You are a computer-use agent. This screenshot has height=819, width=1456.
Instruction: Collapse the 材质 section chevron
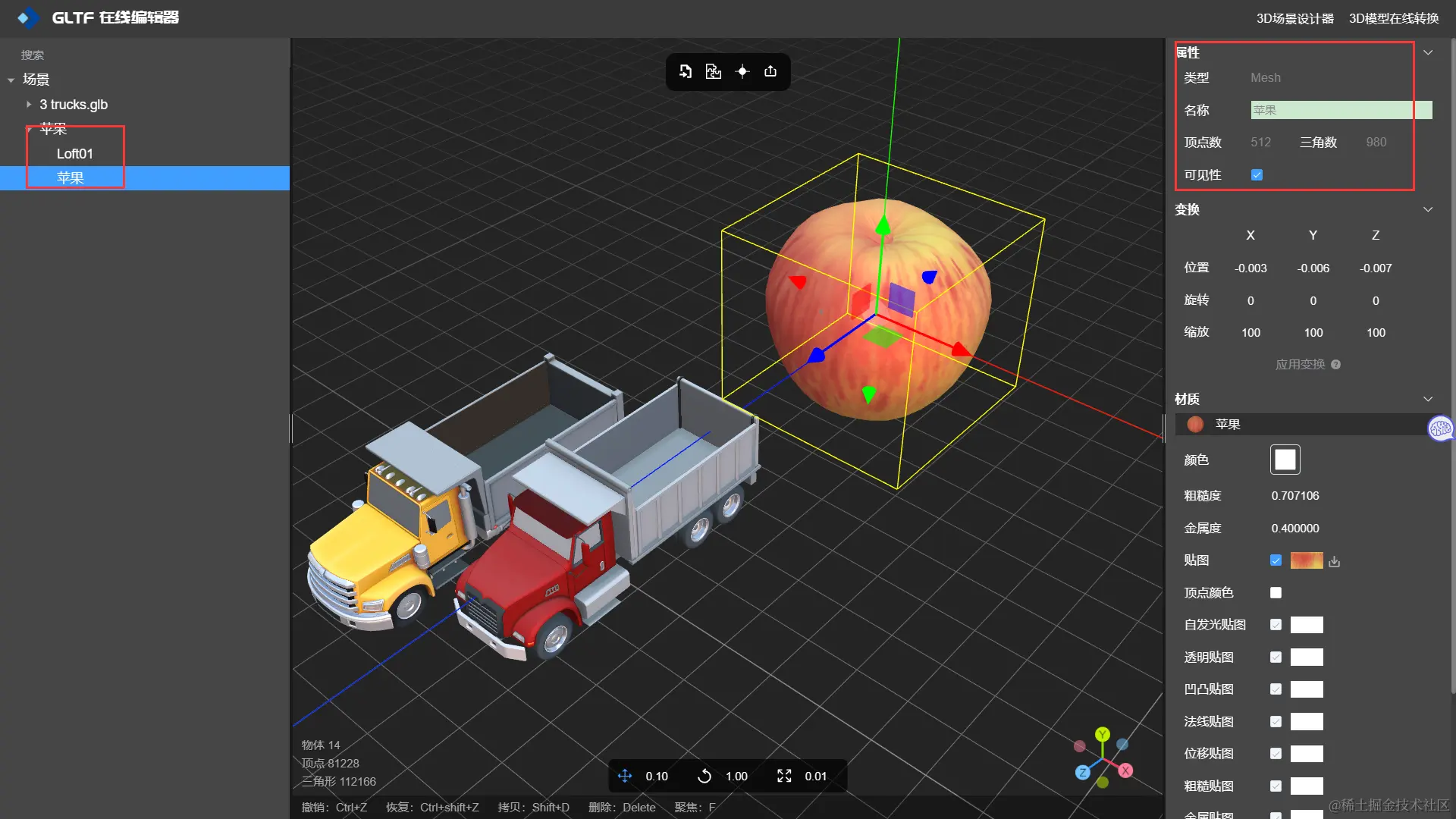click(1428, 399)
